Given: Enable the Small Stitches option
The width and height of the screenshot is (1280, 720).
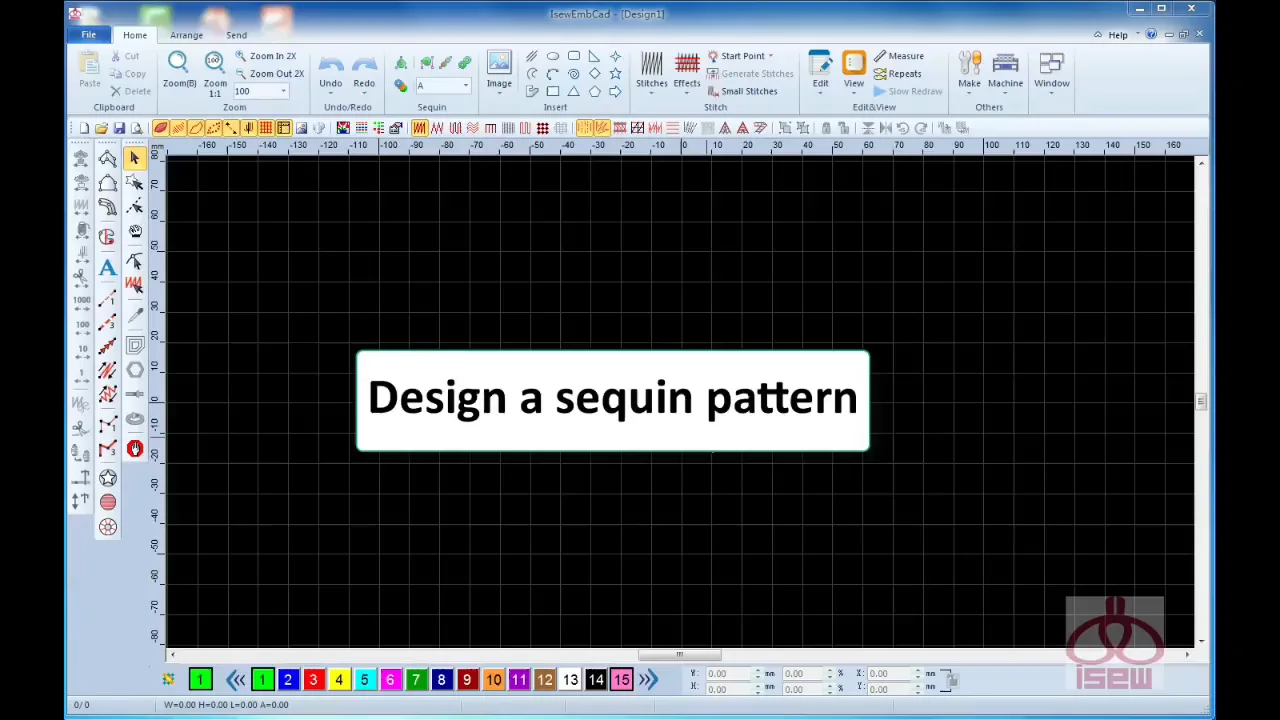Looking at the screenshot, I should pyautogui.click(x=749, y=90).
